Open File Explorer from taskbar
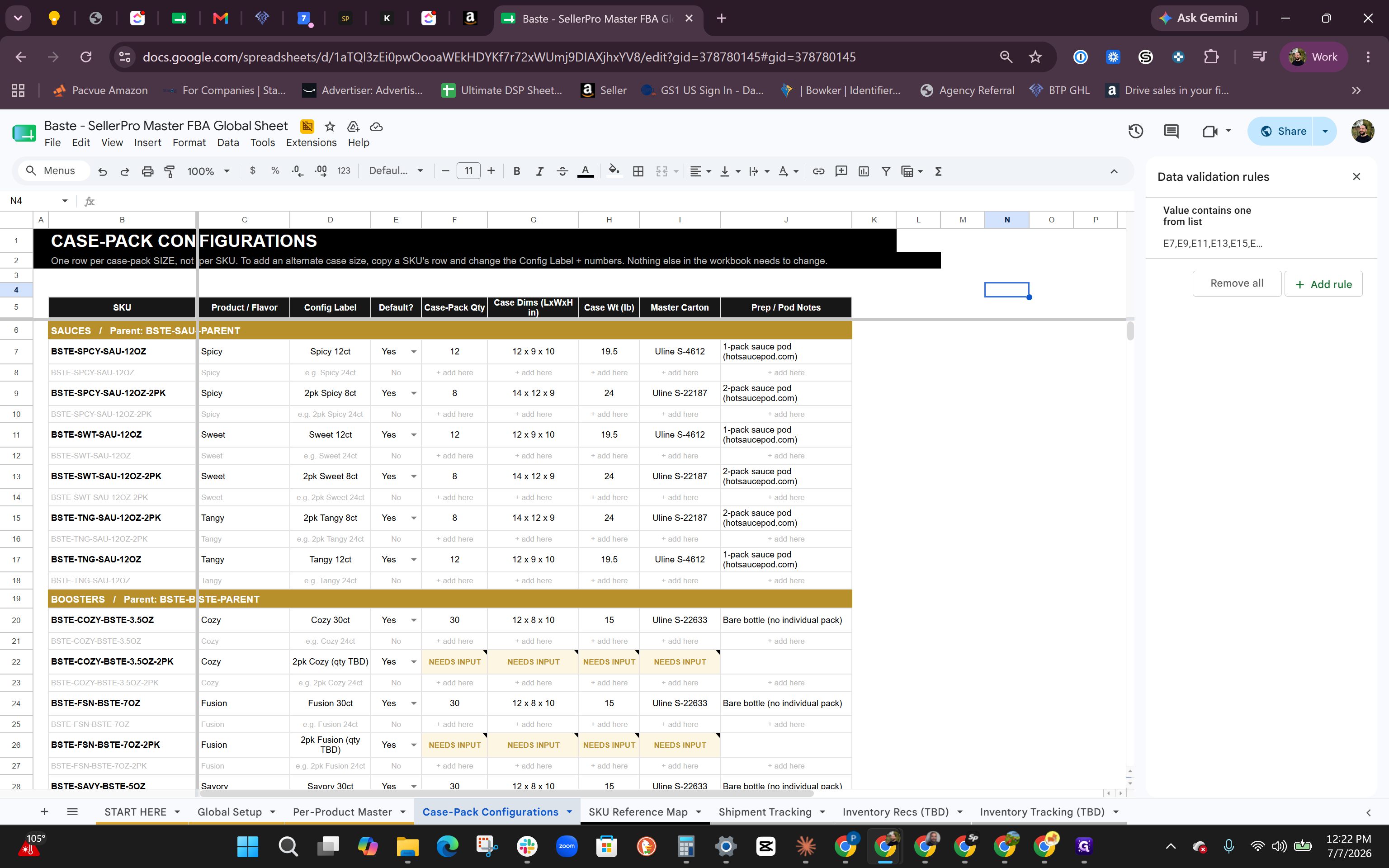Screen dimensions: 1389x868 tap(407, 846)
